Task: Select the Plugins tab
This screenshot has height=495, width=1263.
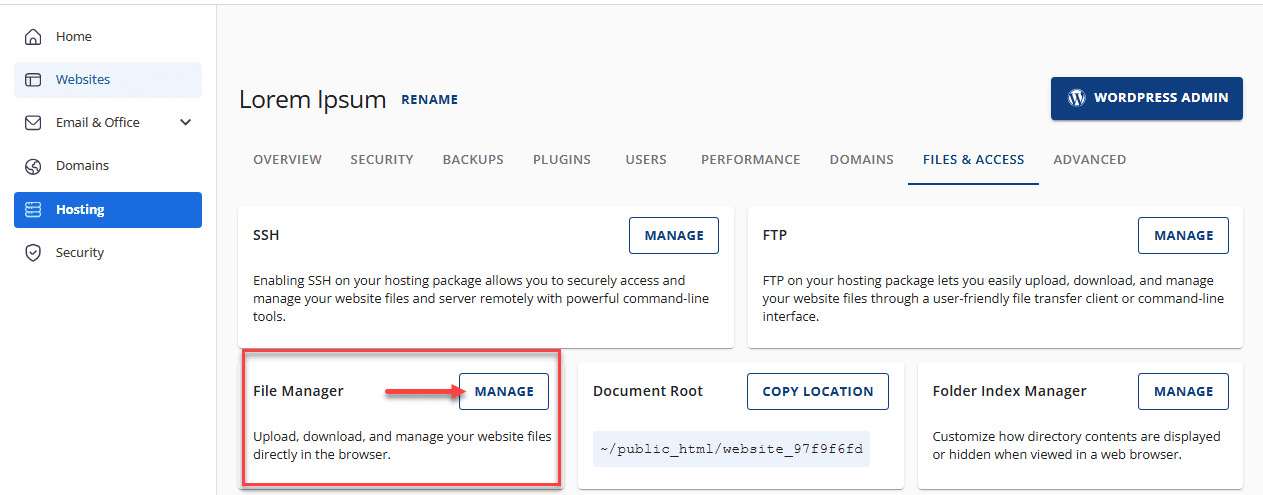Action: pyautogui.click(x=562, y=160)
